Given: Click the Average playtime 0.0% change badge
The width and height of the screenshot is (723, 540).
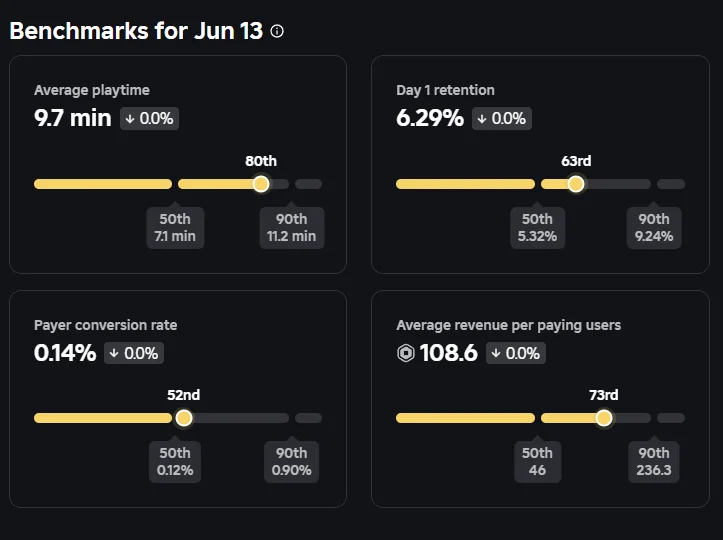Looking at the screenshot, I should [150, 118].
